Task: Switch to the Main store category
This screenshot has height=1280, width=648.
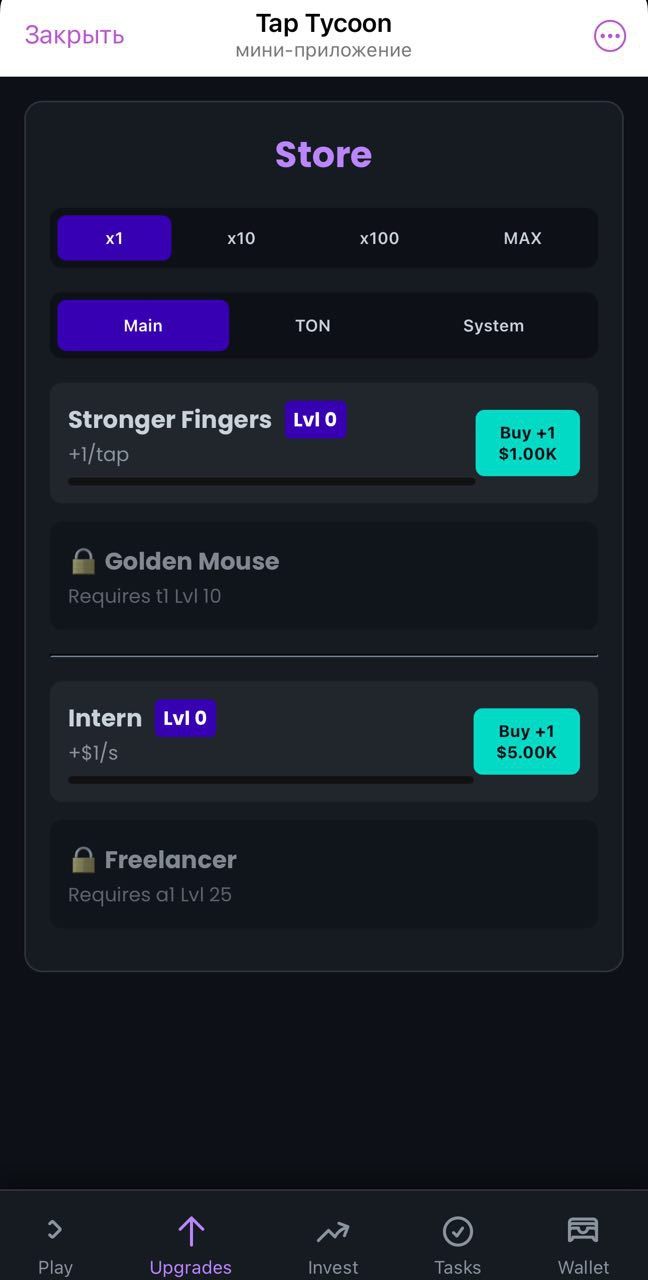Action: (x=143, y=325)
